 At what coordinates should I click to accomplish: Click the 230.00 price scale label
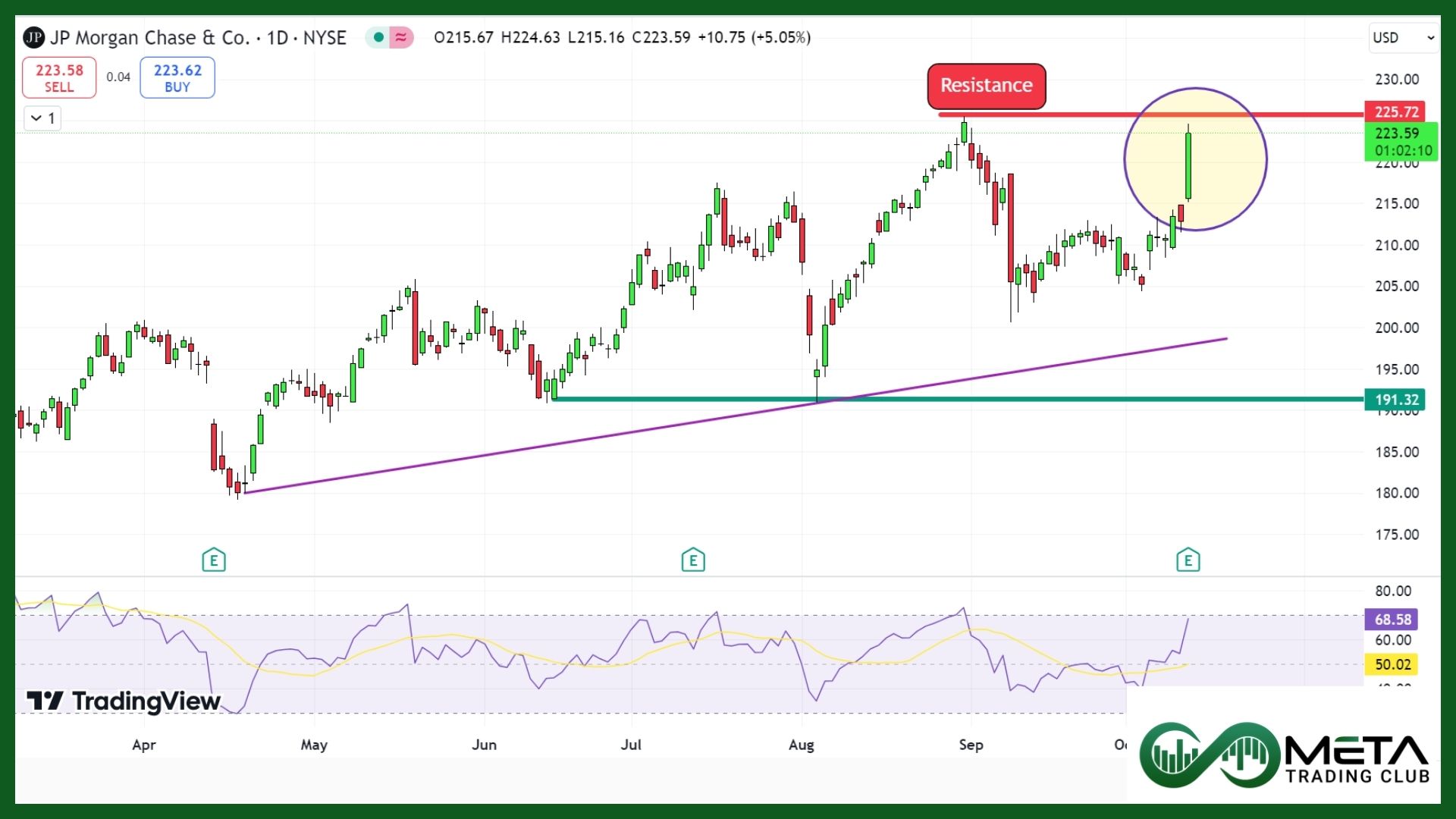click(x=1397, y=79)
